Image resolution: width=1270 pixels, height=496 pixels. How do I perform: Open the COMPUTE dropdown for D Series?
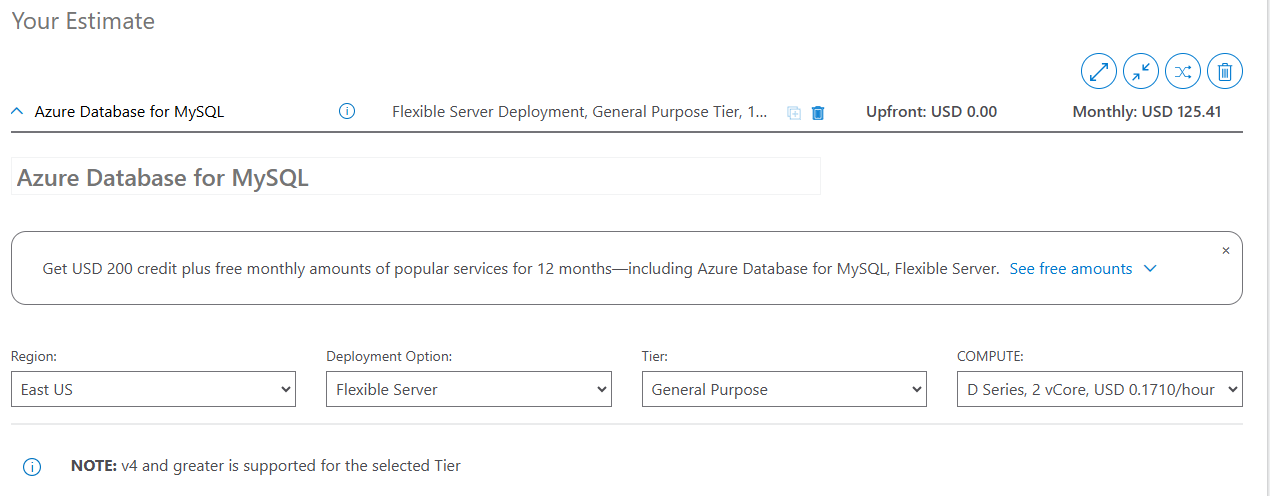pos(1099,390)
